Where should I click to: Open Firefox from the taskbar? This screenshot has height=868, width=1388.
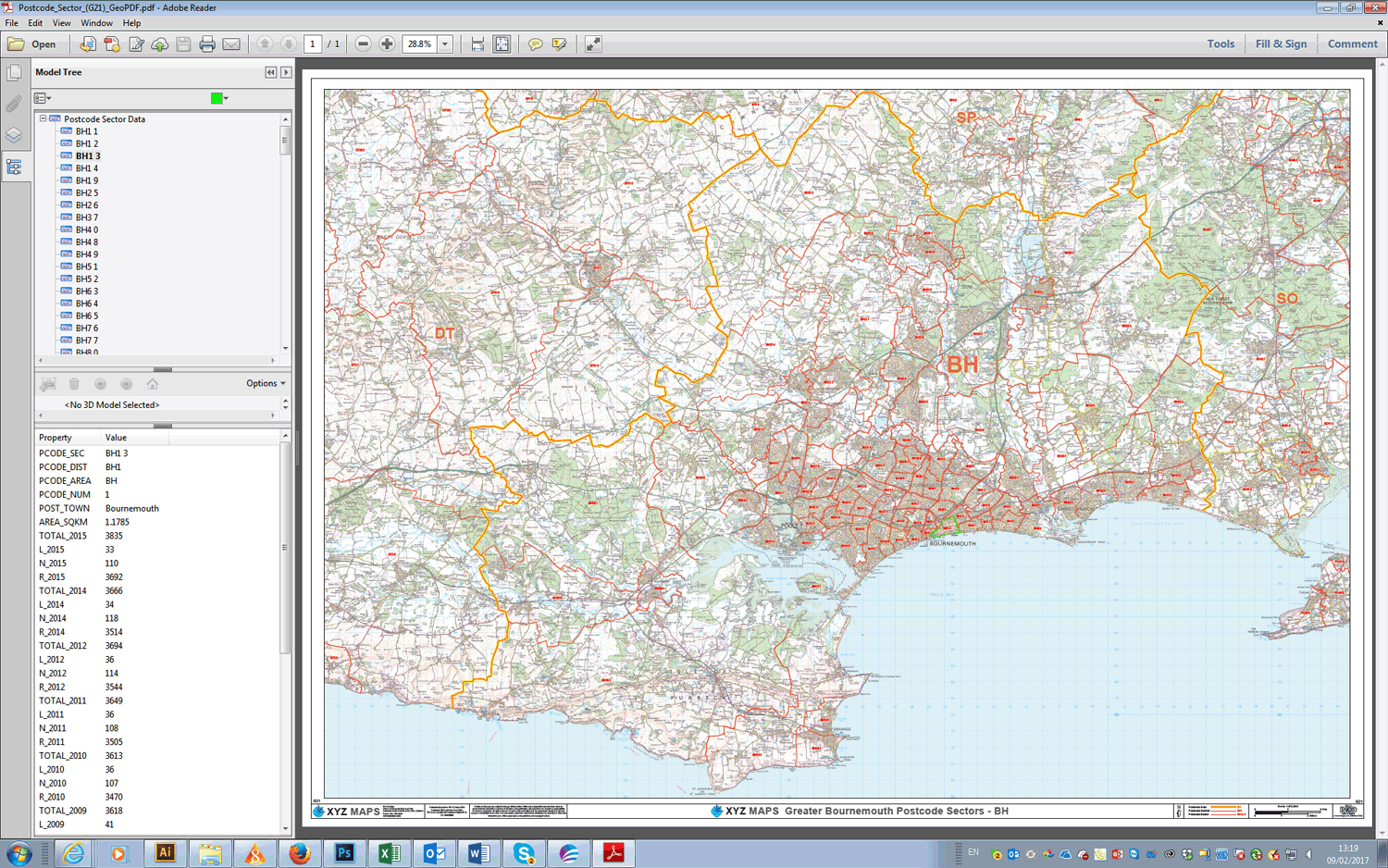300,853
